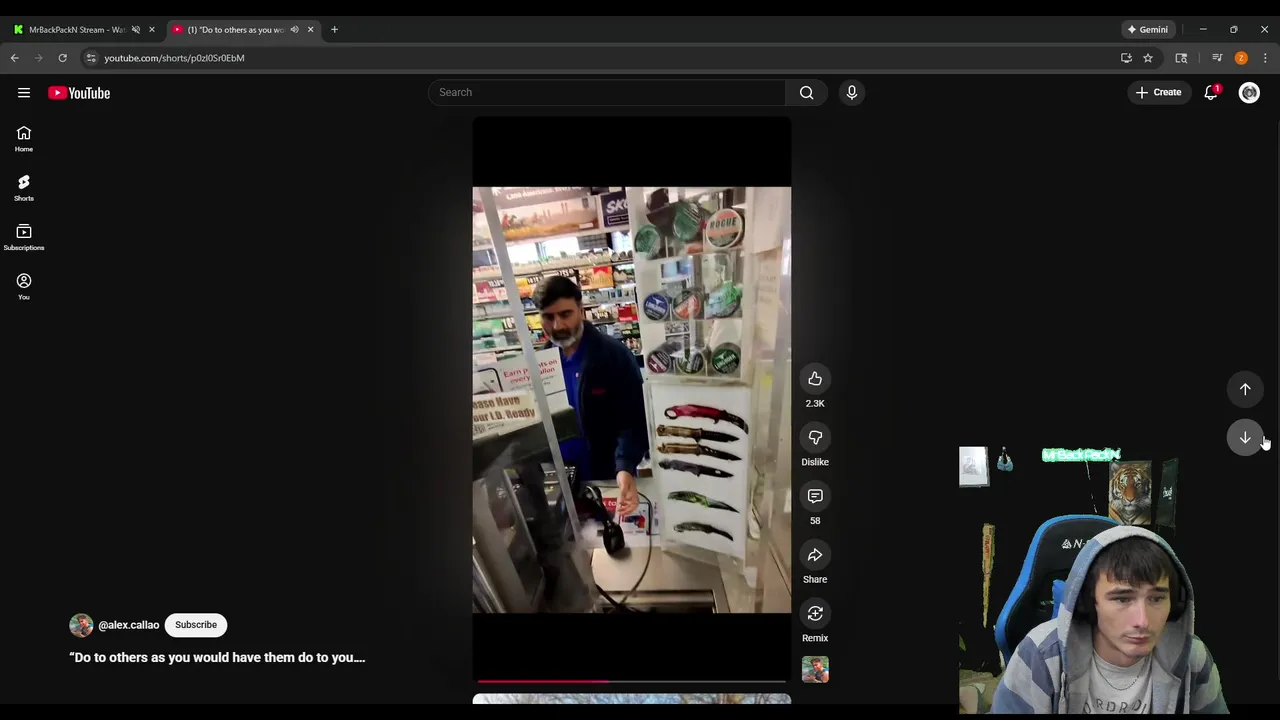Open the sound thumbnail below Remix
The height and width of the screenshot is (720, 1280).
815,669
